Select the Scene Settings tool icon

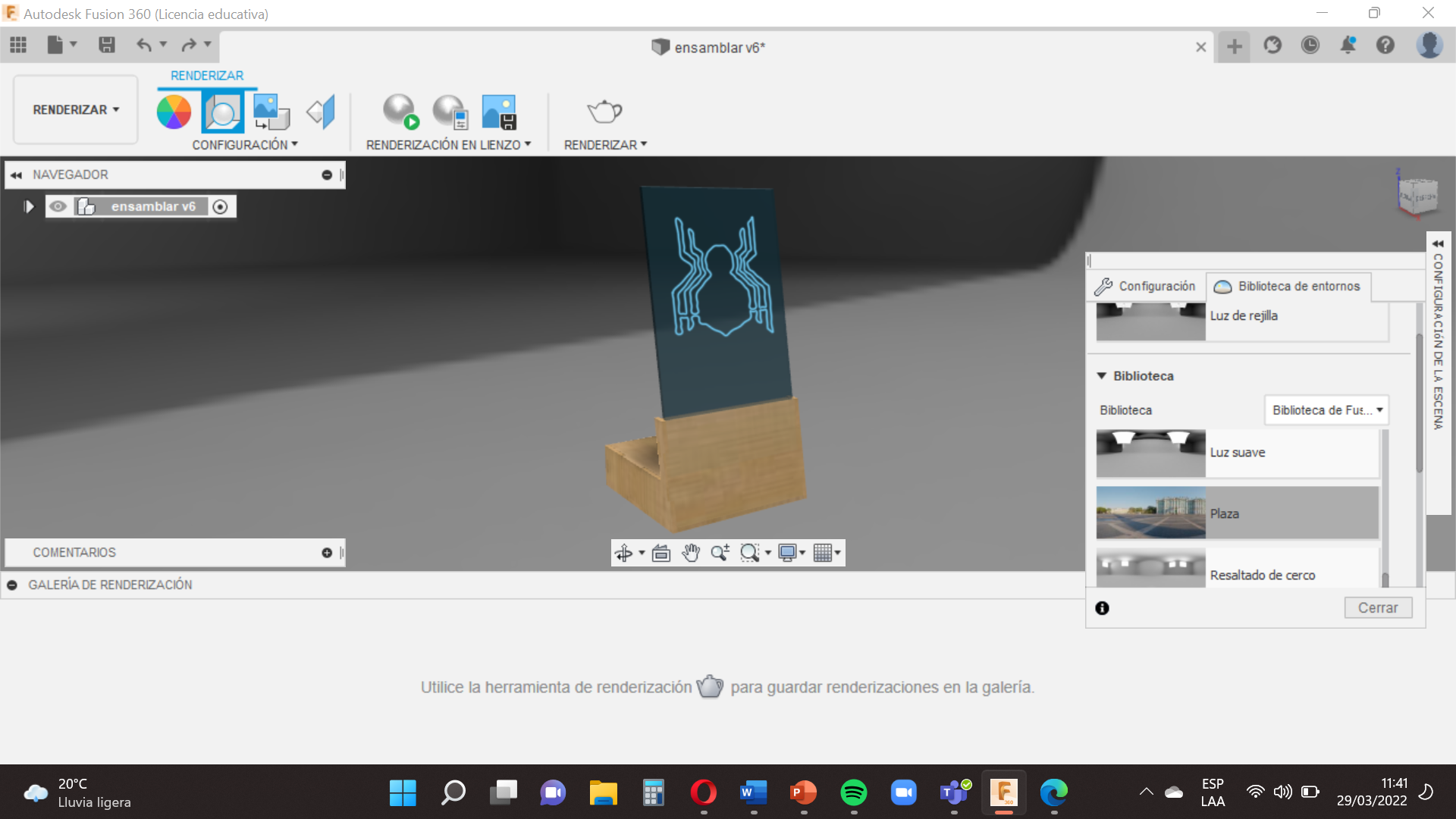[x=222, y=112]
